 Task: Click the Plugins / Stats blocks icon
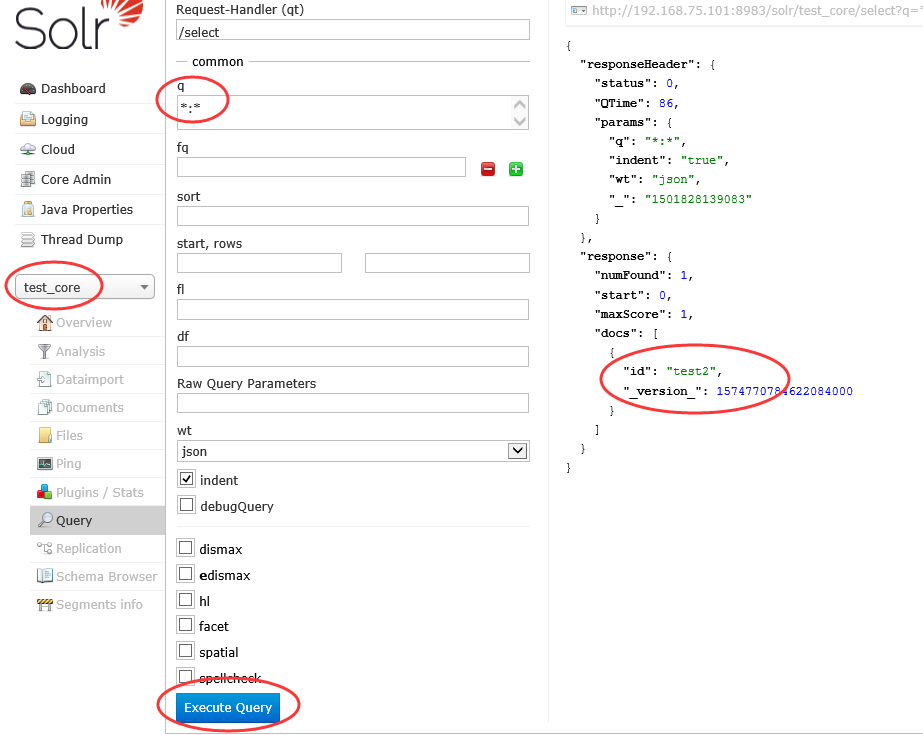click(x=45, y=492)
